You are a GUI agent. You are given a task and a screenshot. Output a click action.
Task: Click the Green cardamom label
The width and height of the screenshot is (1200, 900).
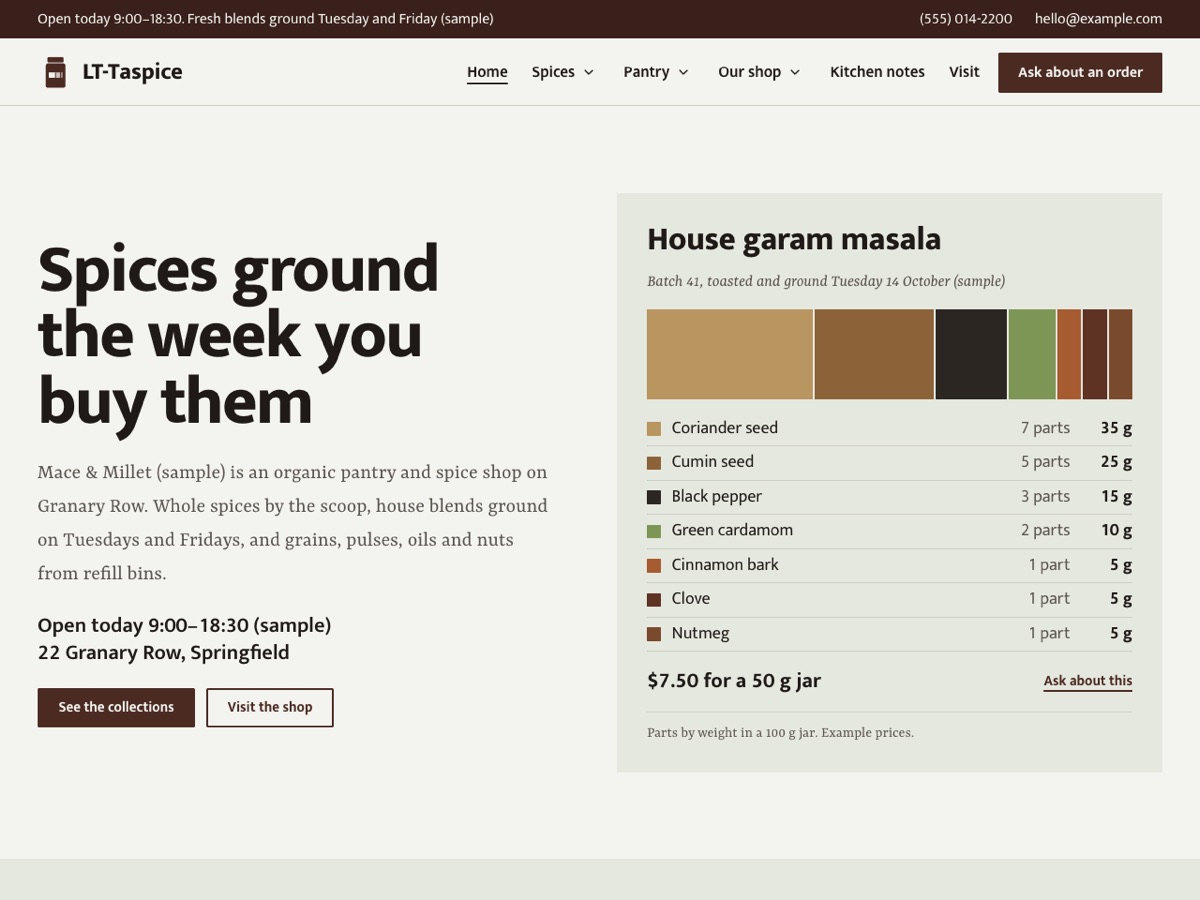(732, 530)
